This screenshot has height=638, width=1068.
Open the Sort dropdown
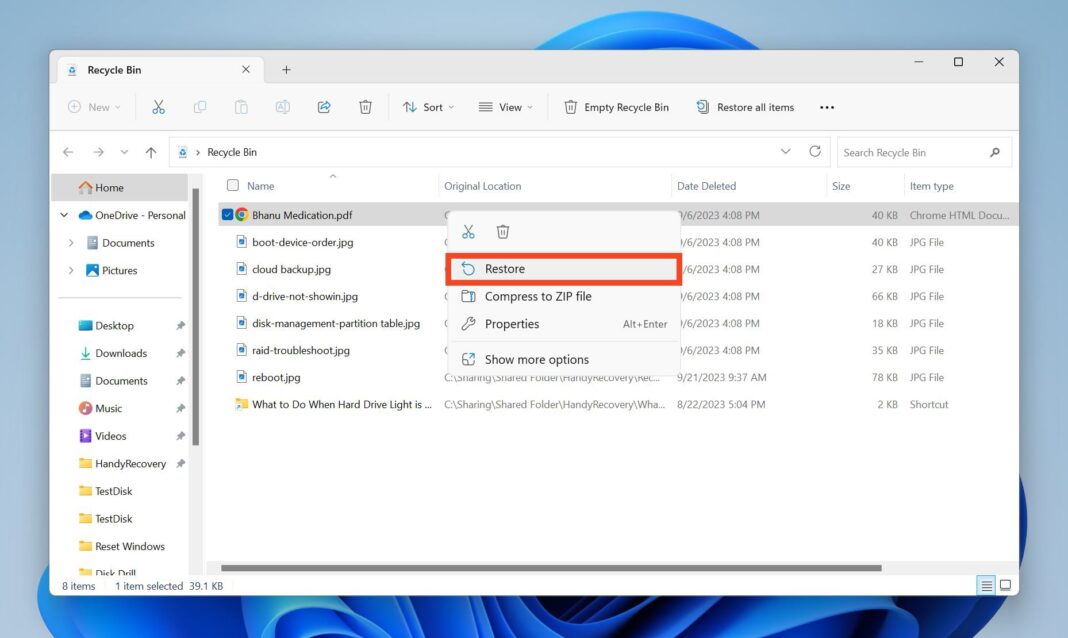point(429,106)
